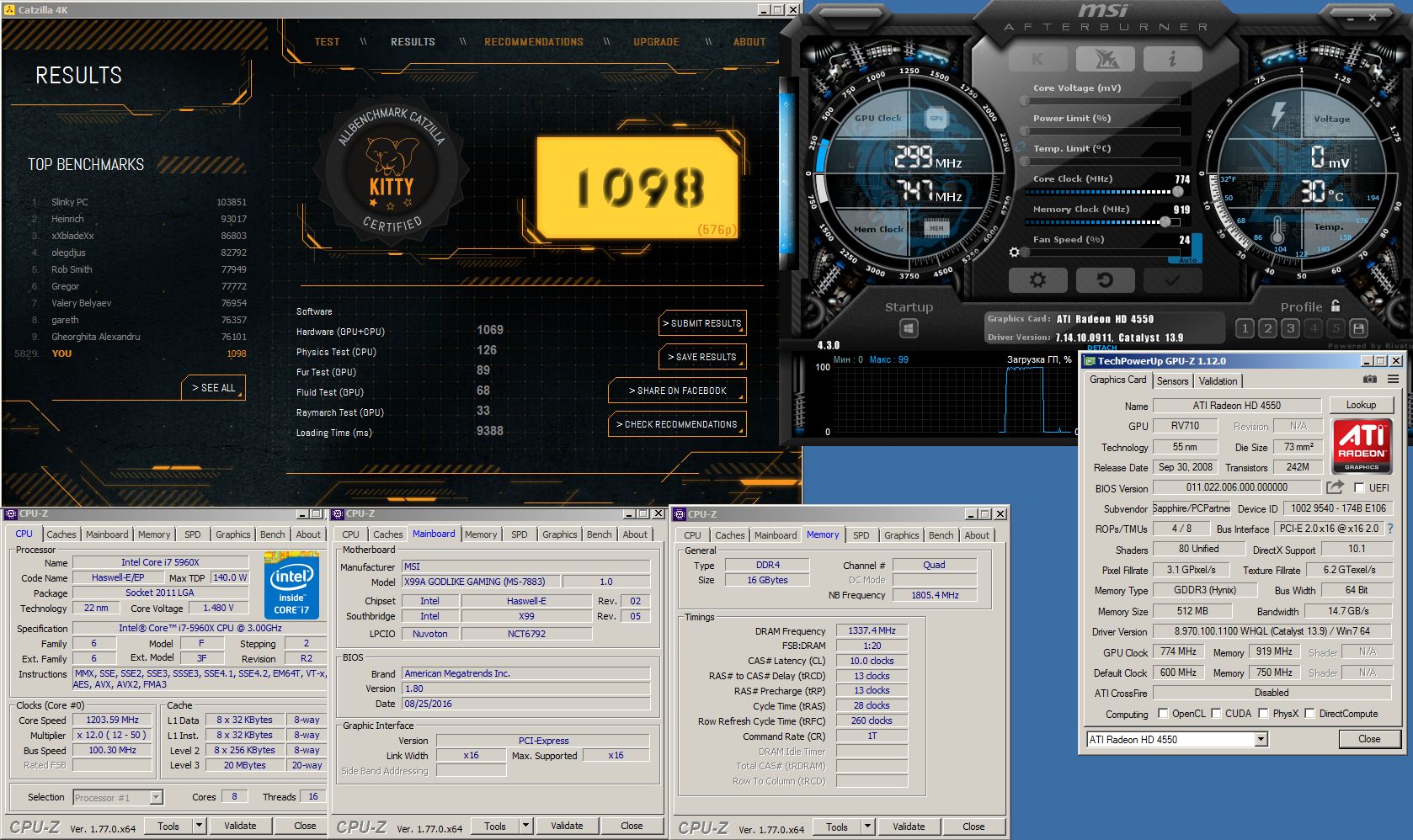Select Afterburner profile slot 1
The width and height of the screenshot is (1413, 840).
(1245, 328)
